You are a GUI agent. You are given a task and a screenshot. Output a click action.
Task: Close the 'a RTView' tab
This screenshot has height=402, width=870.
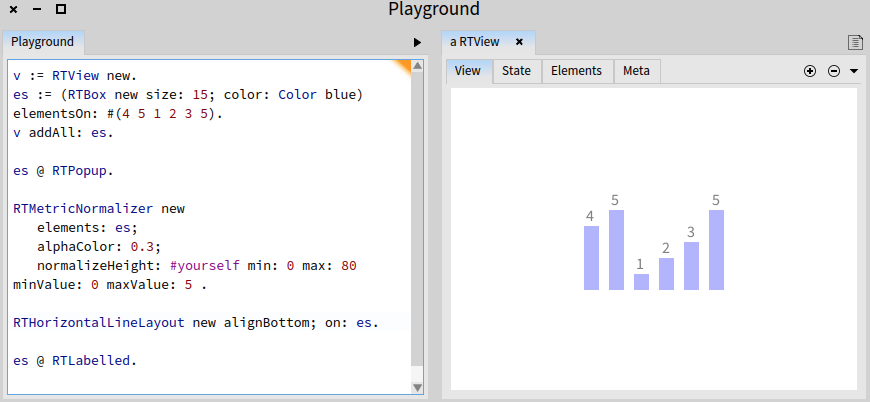(519, 43)
